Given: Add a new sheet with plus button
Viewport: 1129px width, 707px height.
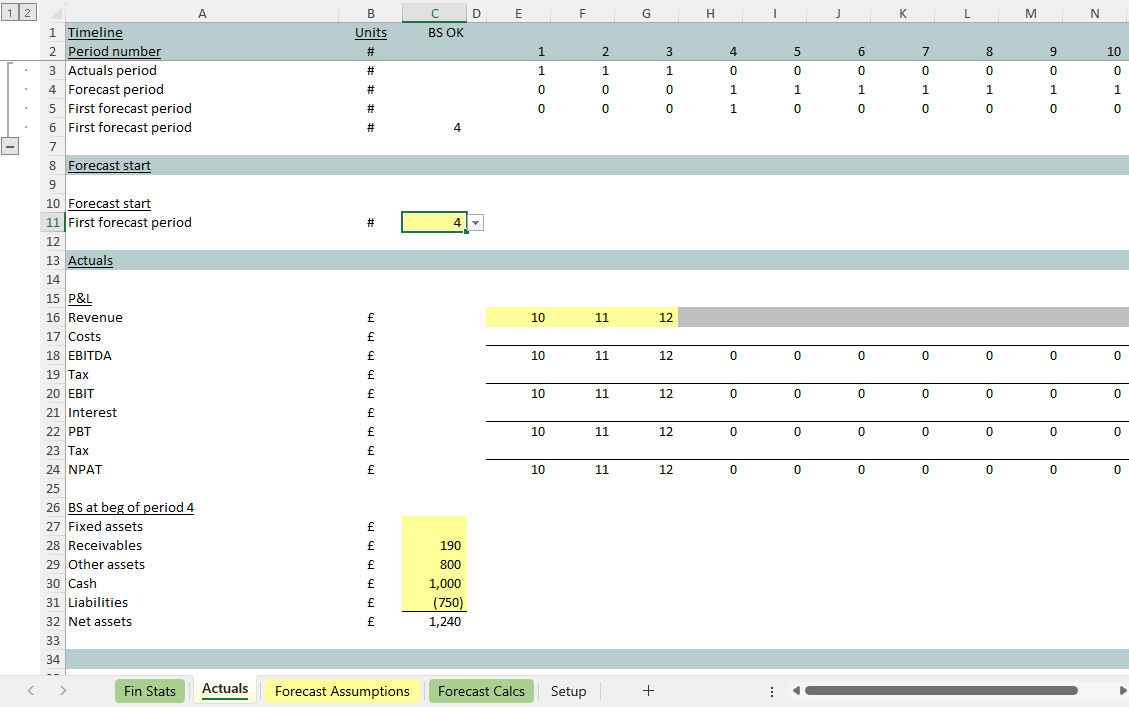Looking at the screenshot, I should [x=648, y=690].
